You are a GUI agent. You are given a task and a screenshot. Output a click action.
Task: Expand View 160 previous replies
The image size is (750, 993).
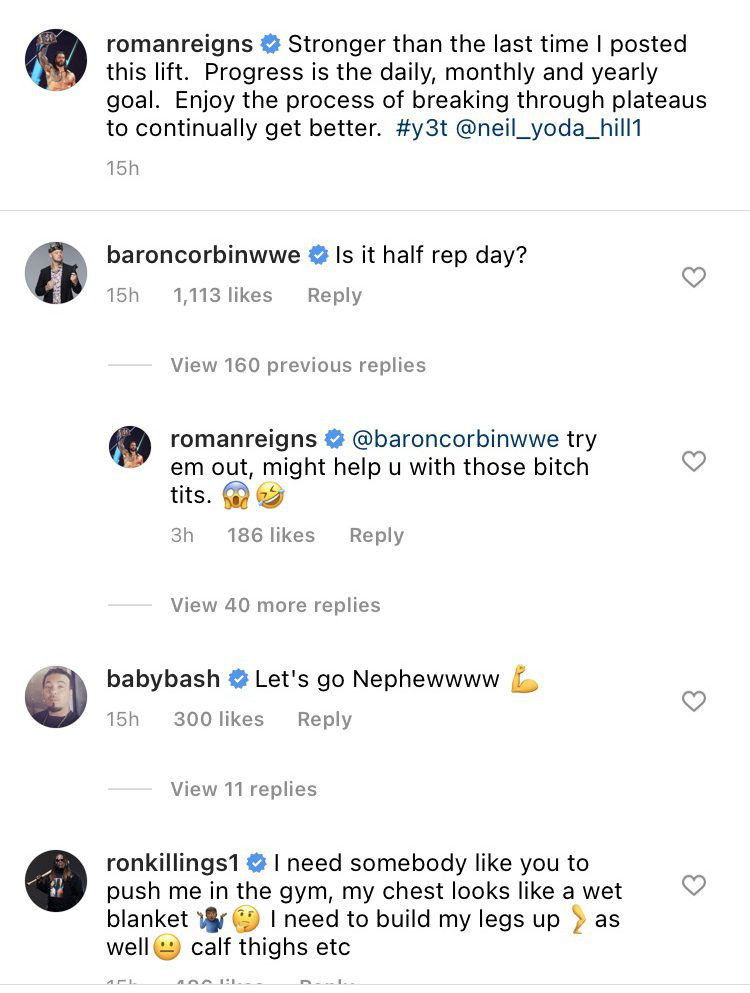(298, 365)
